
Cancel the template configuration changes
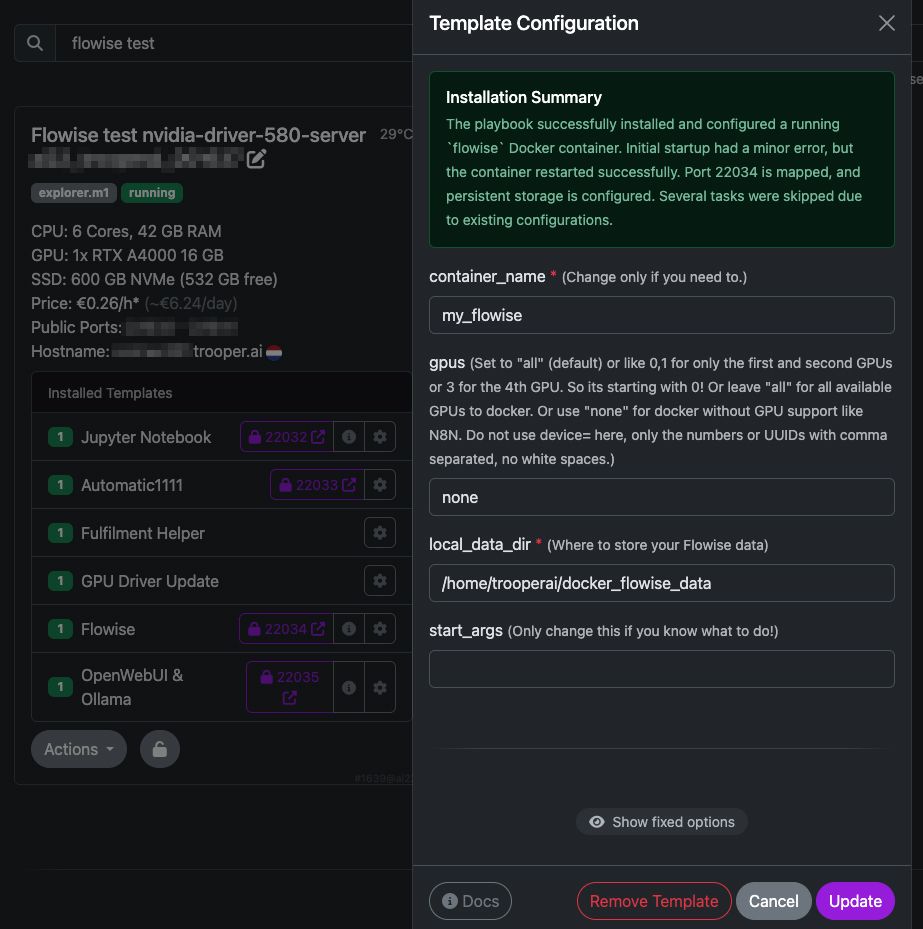tap(773, 900)
